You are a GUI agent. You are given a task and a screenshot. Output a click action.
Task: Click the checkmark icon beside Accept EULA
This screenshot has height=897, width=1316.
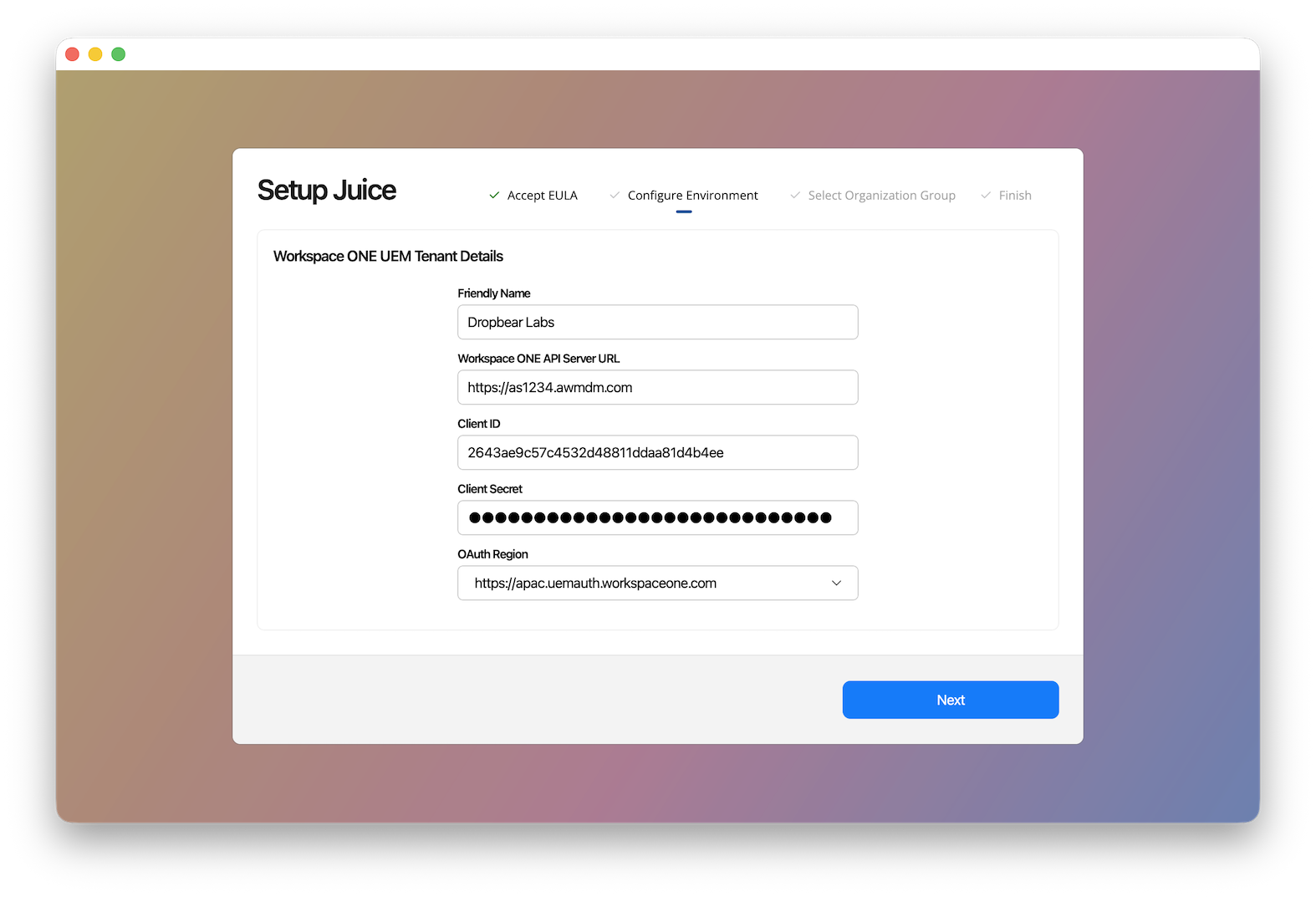(494, 196)
